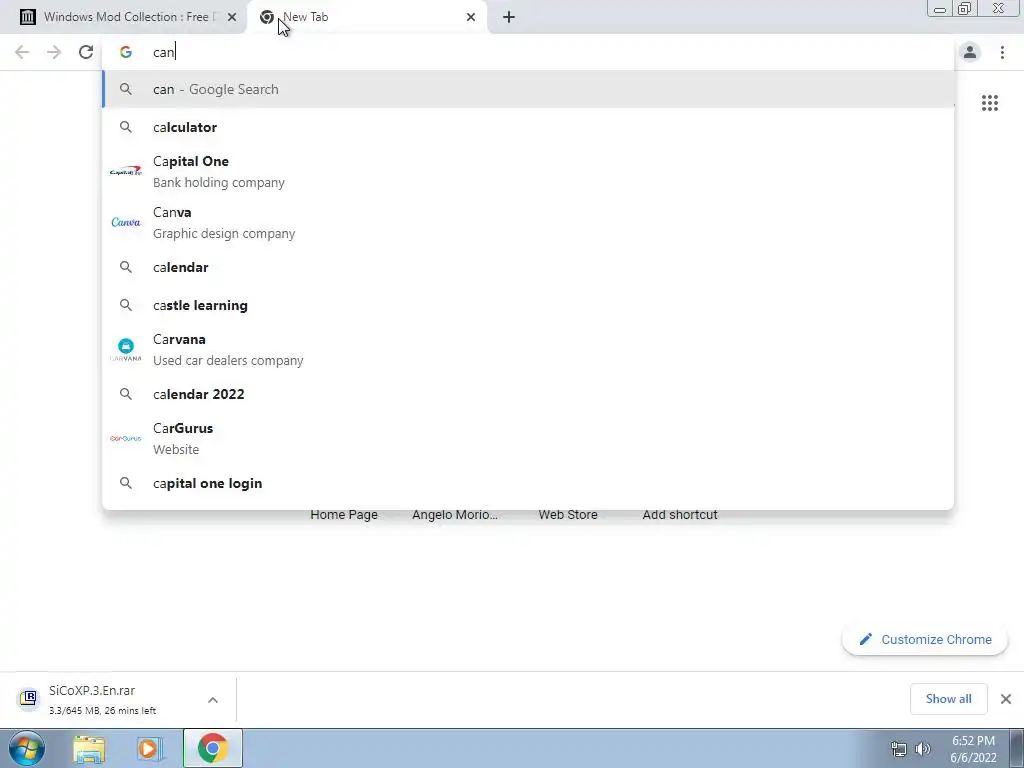The width and height of the screenshot is (1024, 768).
Task: Select the New Tab tab
Action: click(366, 17)
